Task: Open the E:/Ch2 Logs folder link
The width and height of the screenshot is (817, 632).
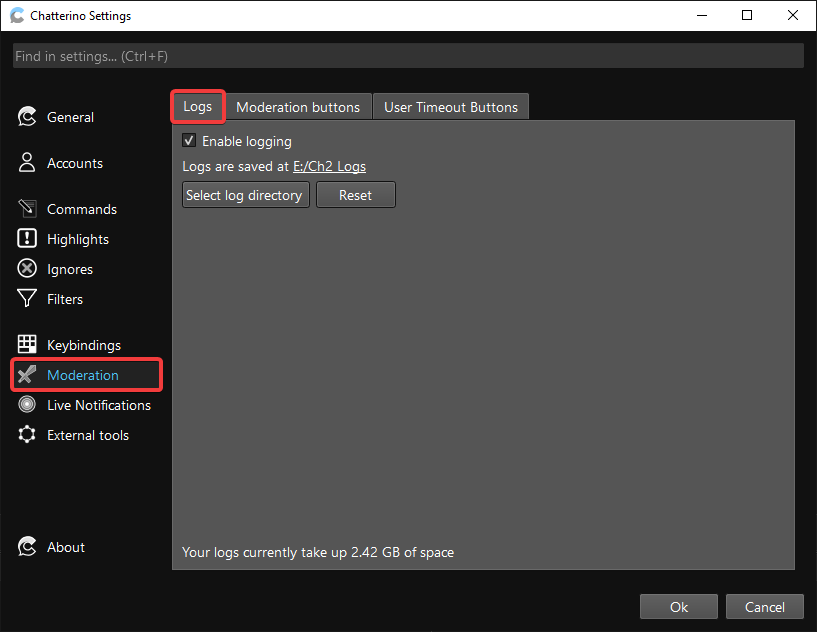Action: [329, 166]
